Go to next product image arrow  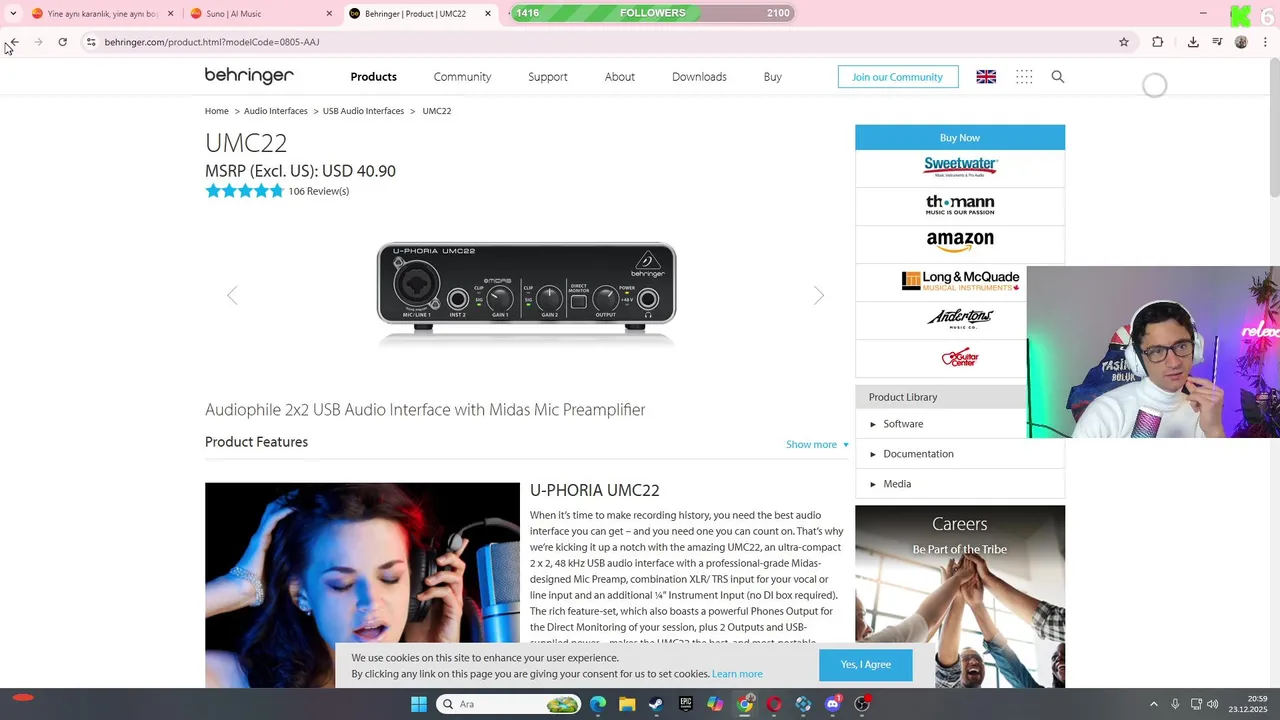click(819, 295)
